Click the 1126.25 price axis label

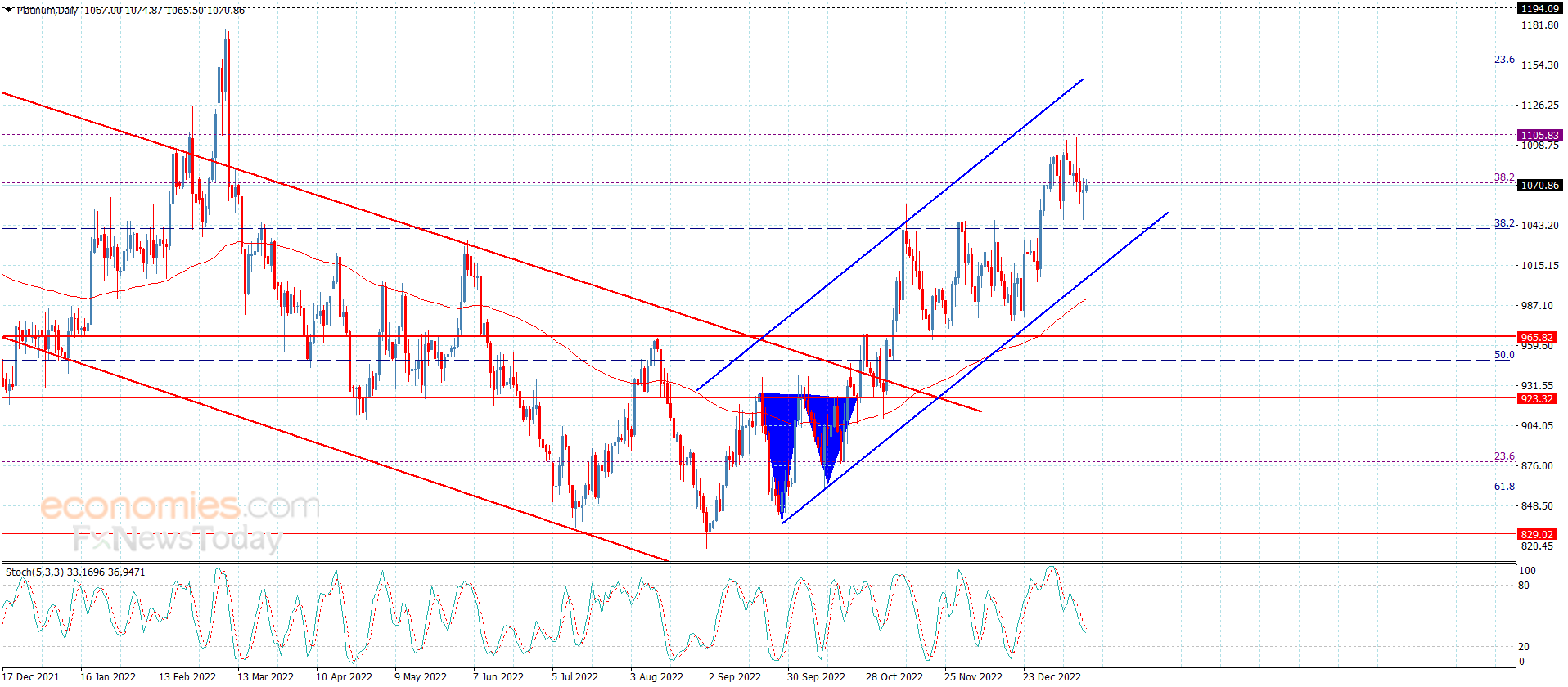1539,106
